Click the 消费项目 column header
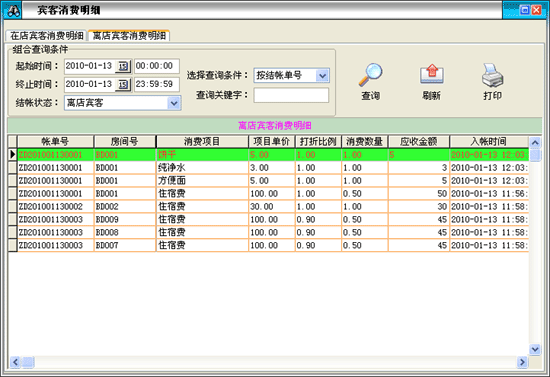This screenshot has height=377, width=550. pyautogui.click(x=202, y=142)
